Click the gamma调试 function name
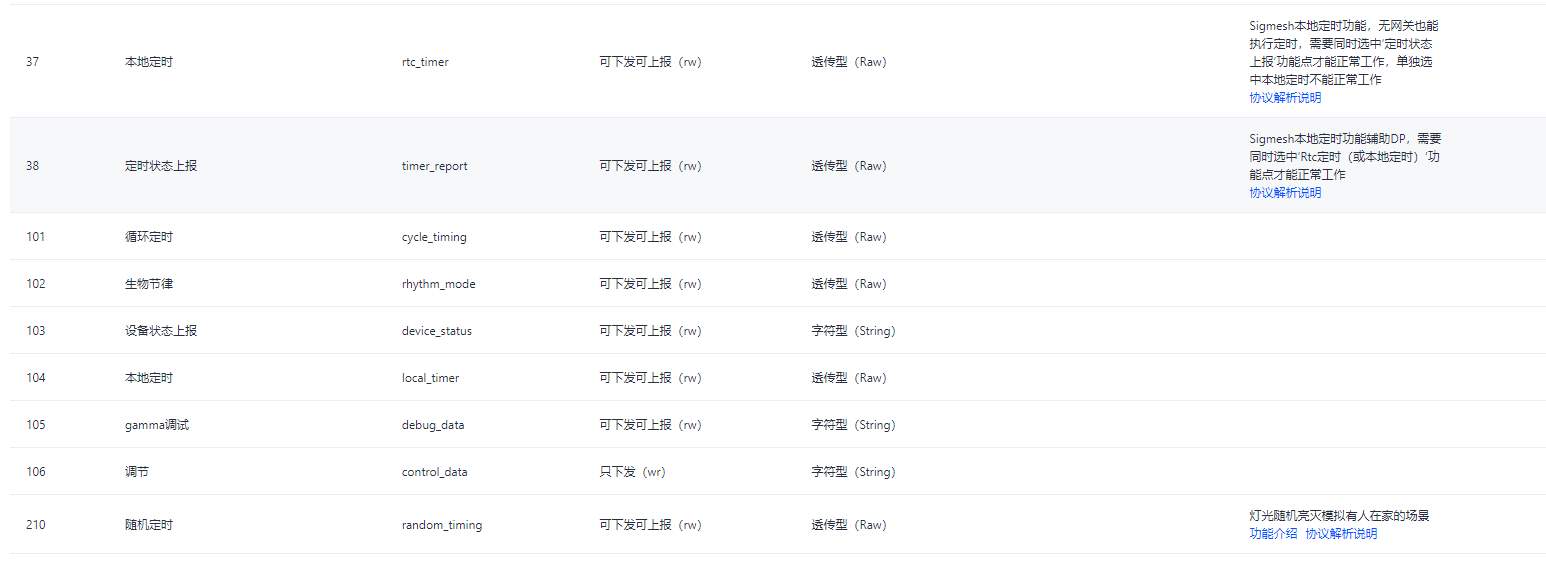Screen dimensions: 1546x565 pos(157,425)
